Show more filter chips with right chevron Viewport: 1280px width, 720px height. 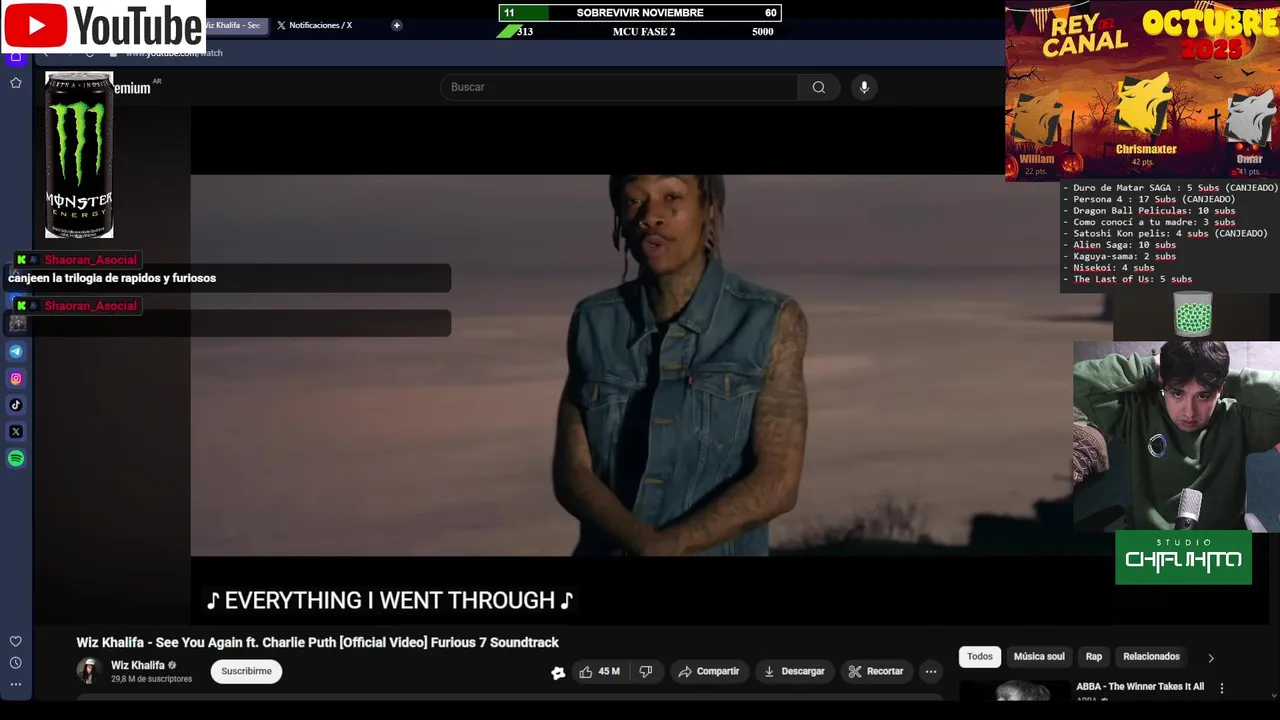[1211, 658]
